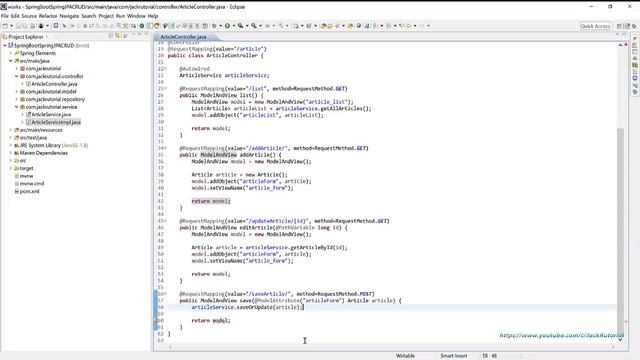Image resolution: width=640 pixels, height=360 pixels.
Task: Select pom.xml in Project Explorer
Action: pos(29,191)
